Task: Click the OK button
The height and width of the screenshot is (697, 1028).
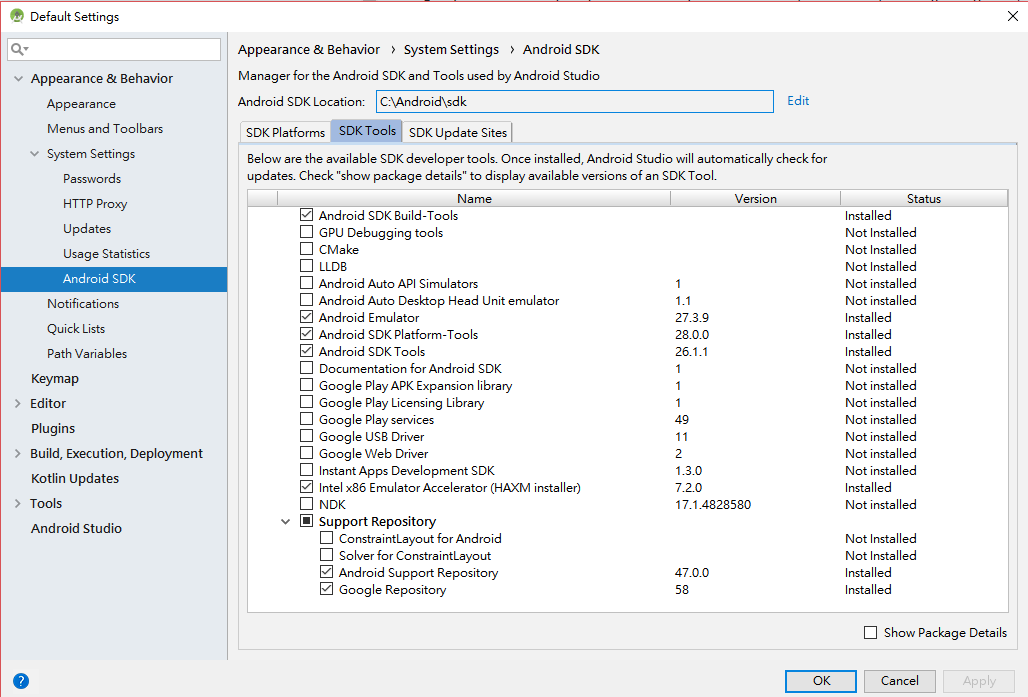Action: pos(821,681)
